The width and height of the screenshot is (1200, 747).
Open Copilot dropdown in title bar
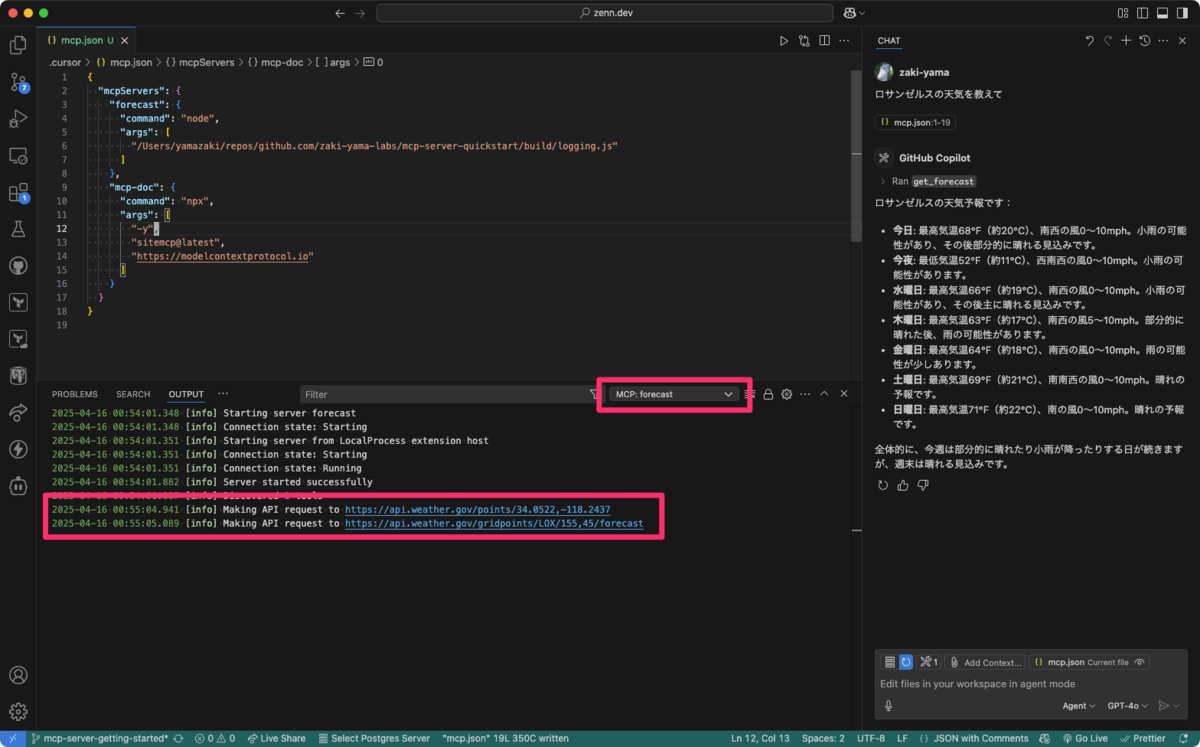(x=854, y=13)
